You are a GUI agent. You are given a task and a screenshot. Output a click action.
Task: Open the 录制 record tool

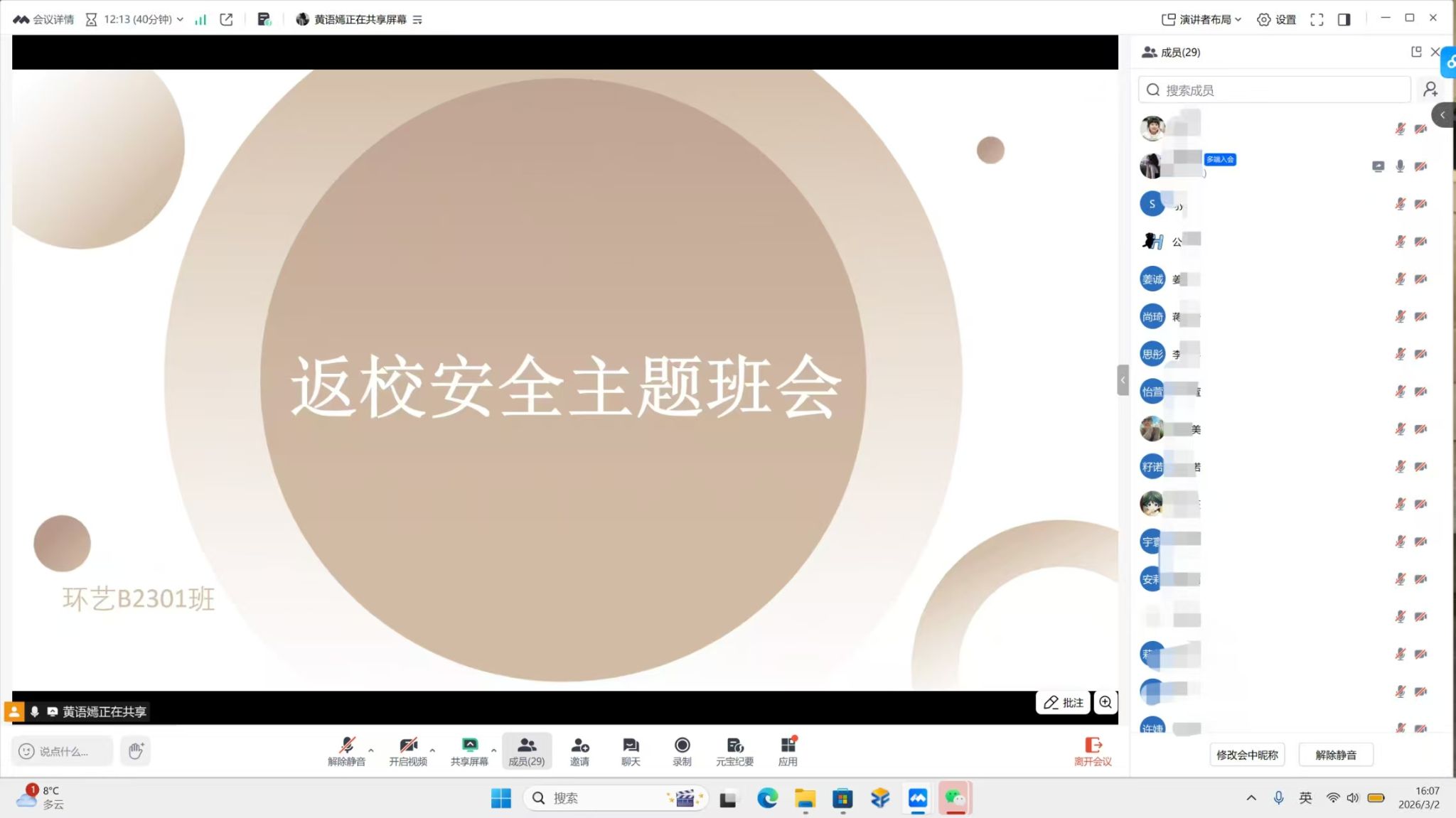pos(681,750)
